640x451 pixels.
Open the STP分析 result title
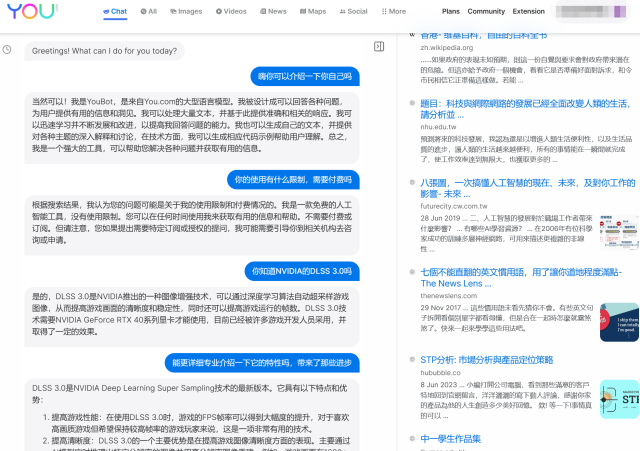pos(487,360)
